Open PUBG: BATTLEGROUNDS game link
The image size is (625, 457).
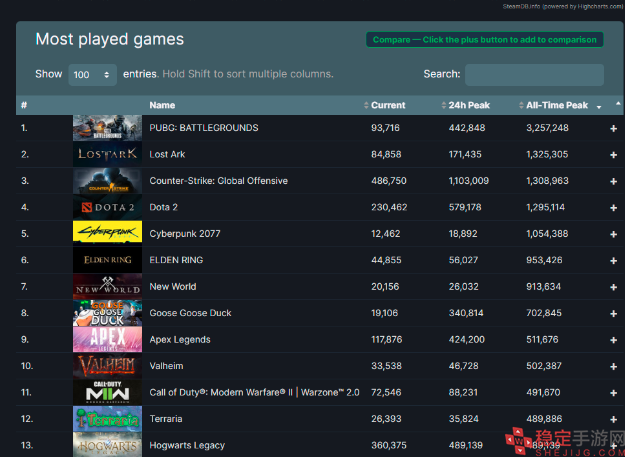[204, 128]
